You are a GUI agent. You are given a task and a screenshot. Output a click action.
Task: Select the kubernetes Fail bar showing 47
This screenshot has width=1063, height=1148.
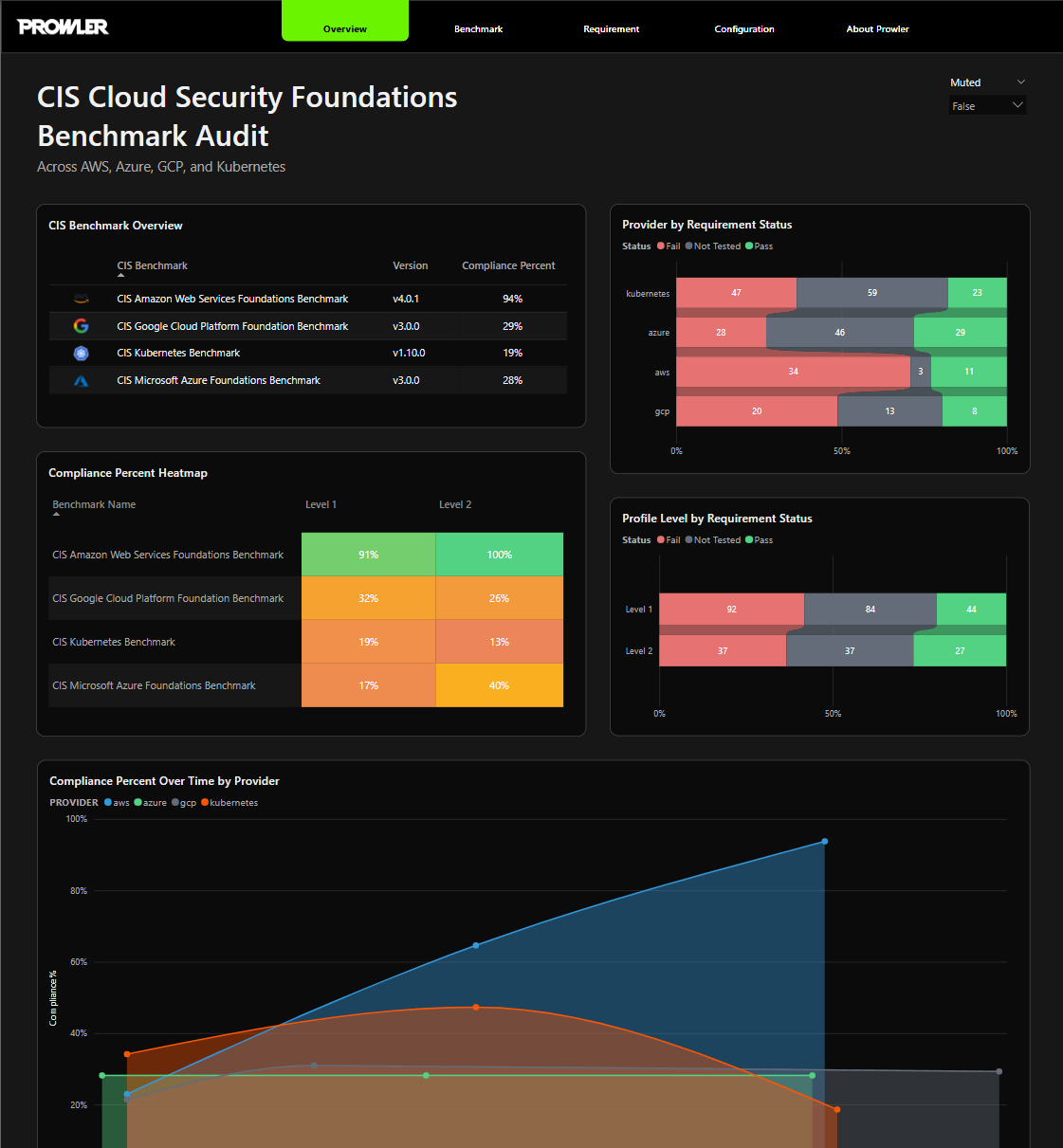[x=737, y=293]
